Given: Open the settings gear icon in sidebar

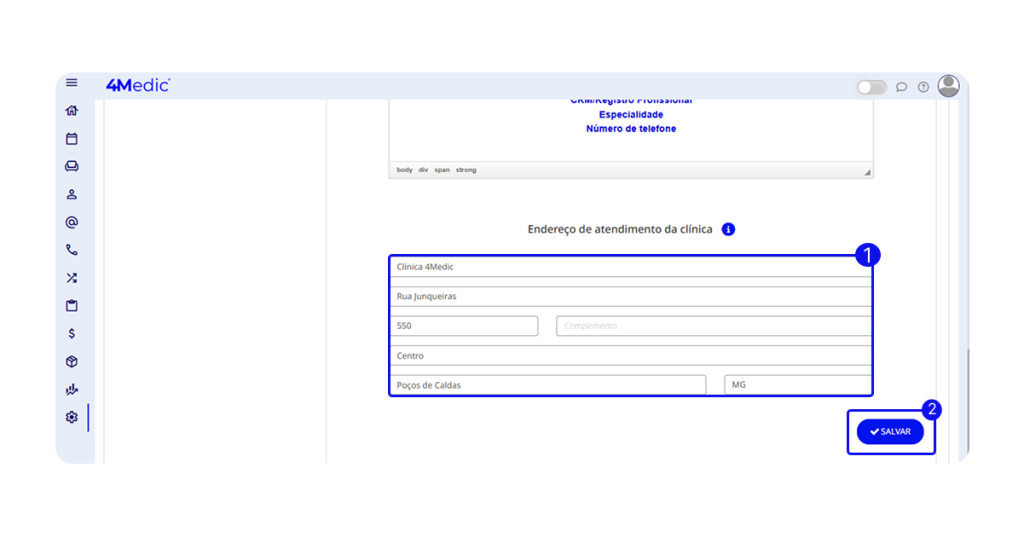Looking at the screenshot, I should tap(71, 417).
